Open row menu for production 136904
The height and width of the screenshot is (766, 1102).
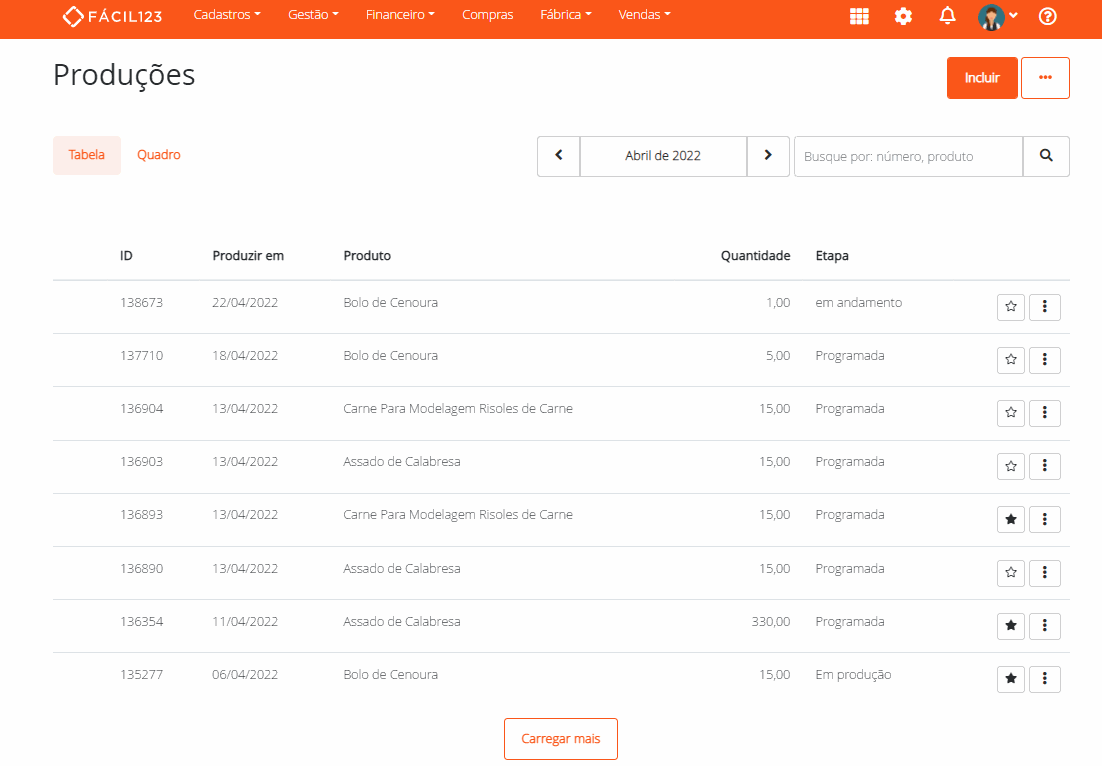pyautogui.click(x=1044, y=413)
